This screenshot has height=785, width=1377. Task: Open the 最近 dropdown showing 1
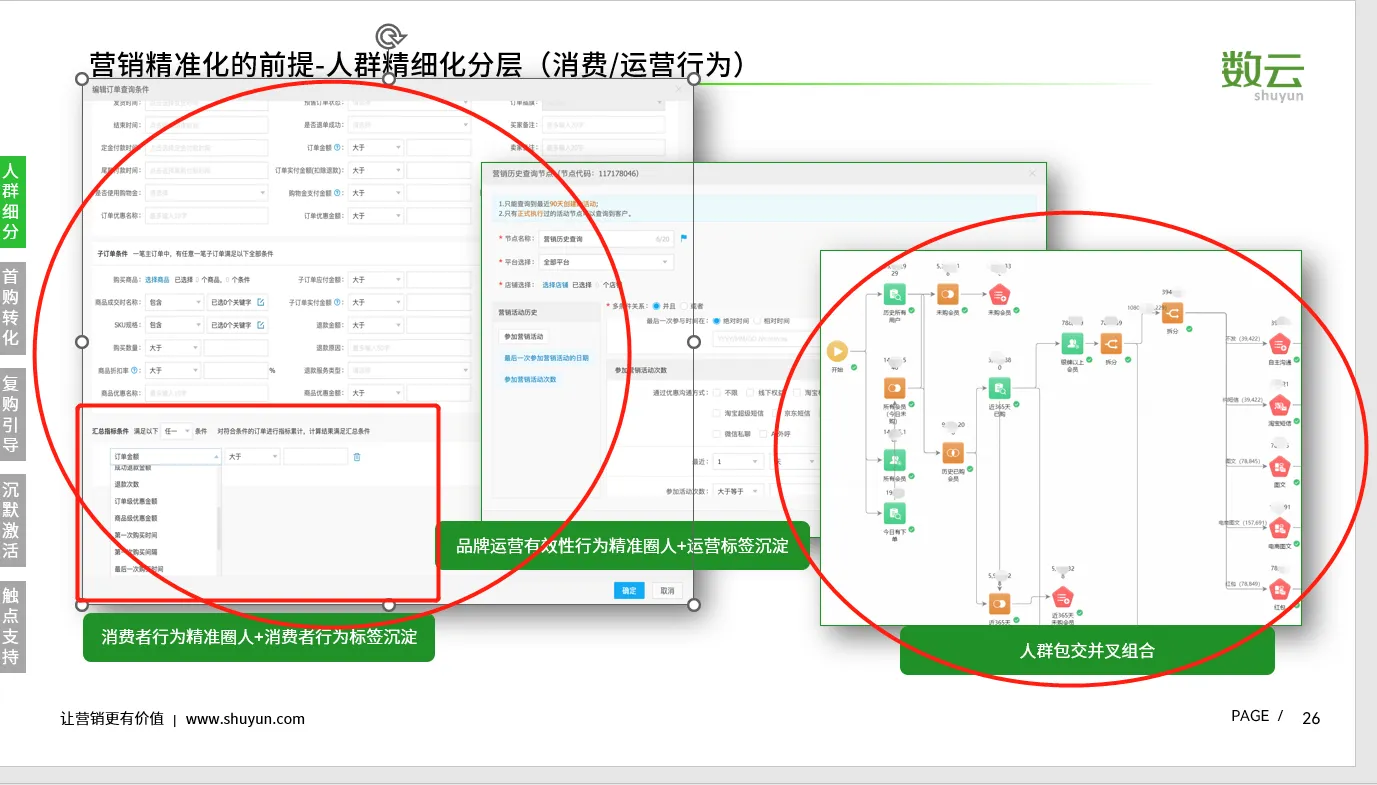[738, 462]
